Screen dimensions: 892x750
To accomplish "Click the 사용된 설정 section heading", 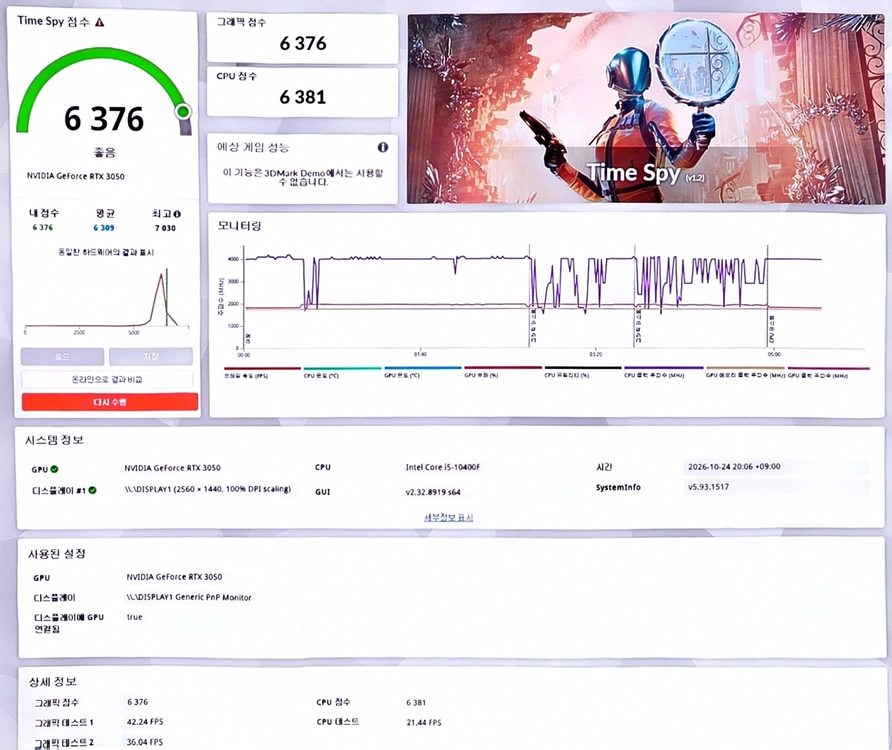I will coord(57,554).
